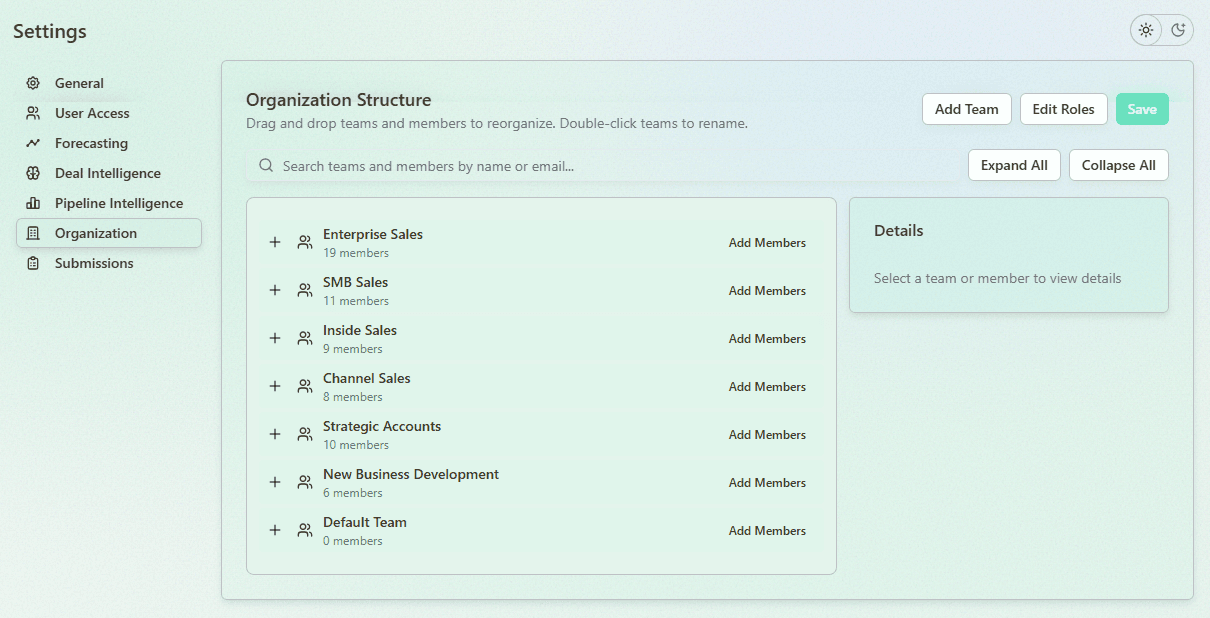The height and width of the screenshot is (618, 1210).
Task: Click the Edit Roles button
Action: click(1064, 109)
